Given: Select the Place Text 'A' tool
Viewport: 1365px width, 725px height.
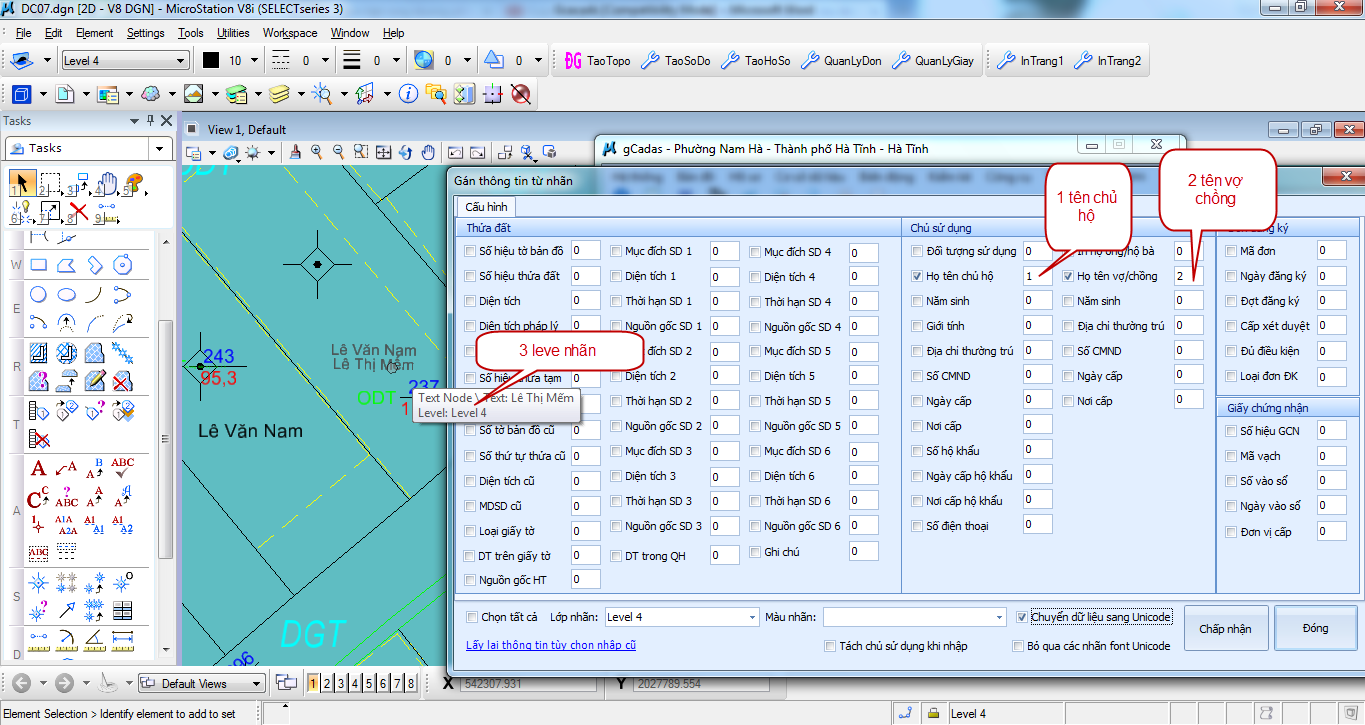Looking at the screenshot, I should coord(38,468).
